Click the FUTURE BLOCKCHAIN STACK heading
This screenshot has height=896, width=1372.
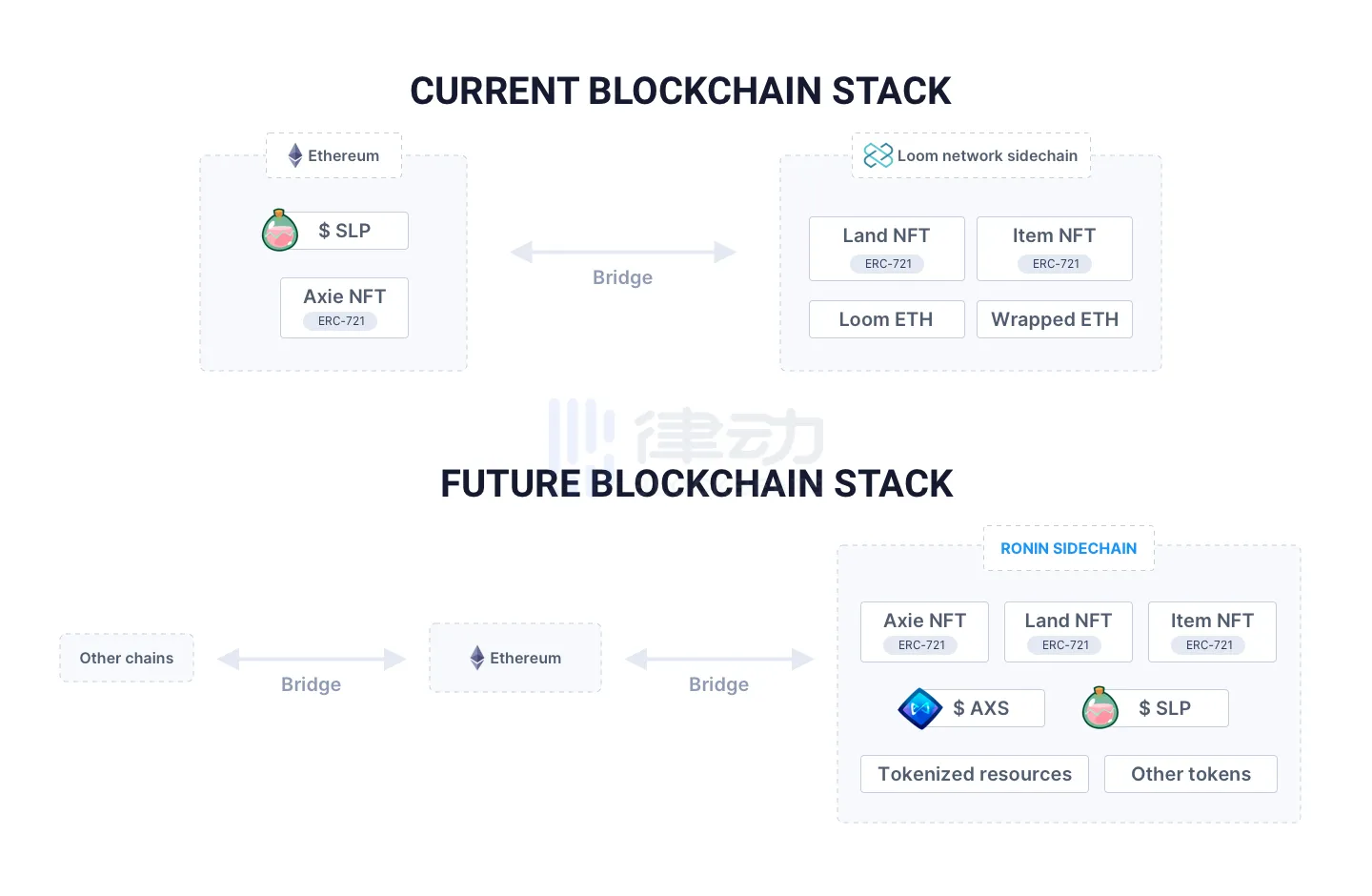click(696, 484)
